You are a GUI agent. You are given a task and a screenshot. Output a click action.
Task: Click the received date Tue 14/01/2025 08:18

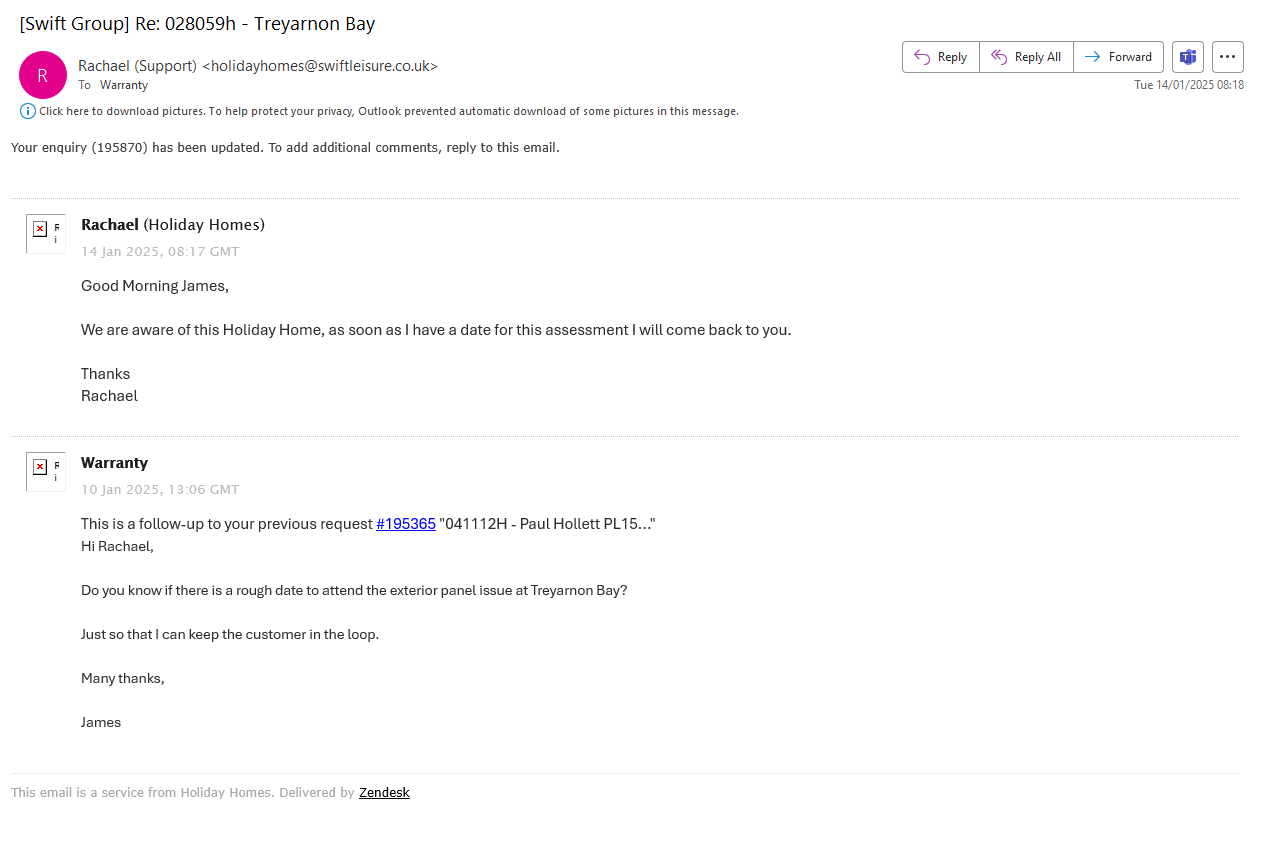[x=1188, y=85]
